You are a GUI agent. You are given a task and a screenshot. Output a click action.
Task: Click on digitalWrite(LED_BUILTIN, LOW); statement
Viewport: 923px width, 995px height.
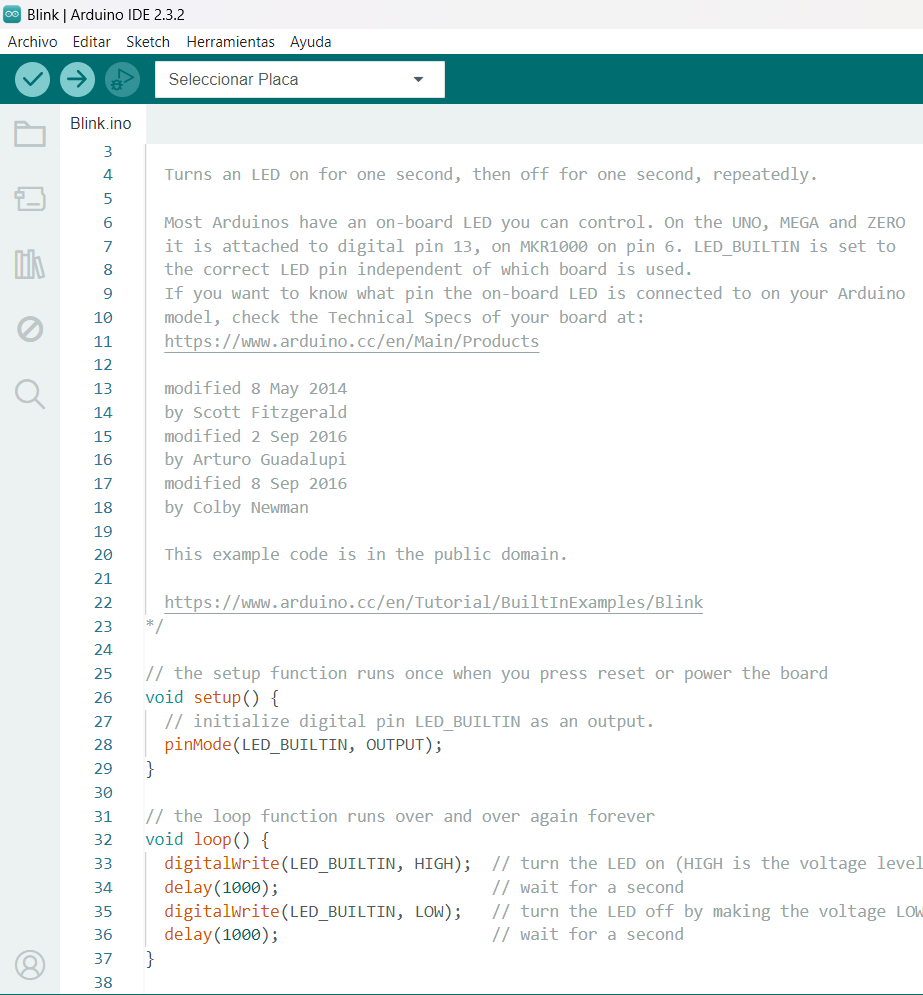tap(313, 911)
